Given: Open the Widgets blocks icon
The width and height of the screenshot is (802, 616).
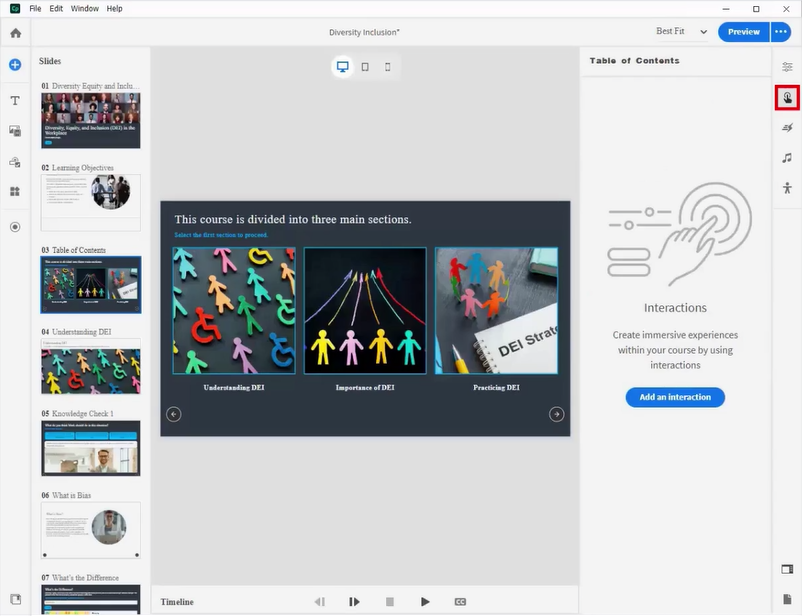Looking at the screenshot, I should [x=15, y=191].
